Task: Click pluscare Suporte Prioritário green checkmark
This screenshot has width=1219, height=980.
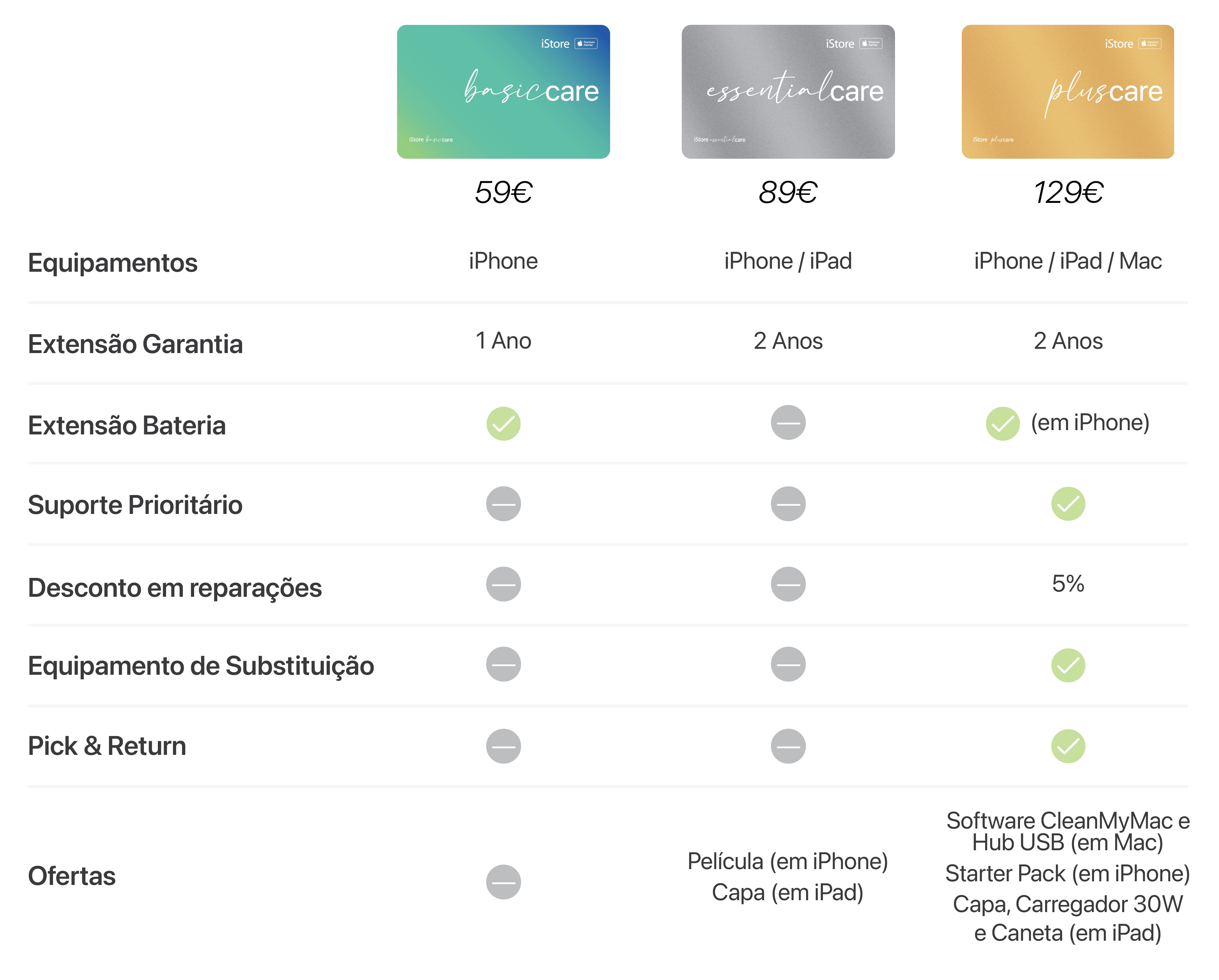Action: coord(1068,504)
